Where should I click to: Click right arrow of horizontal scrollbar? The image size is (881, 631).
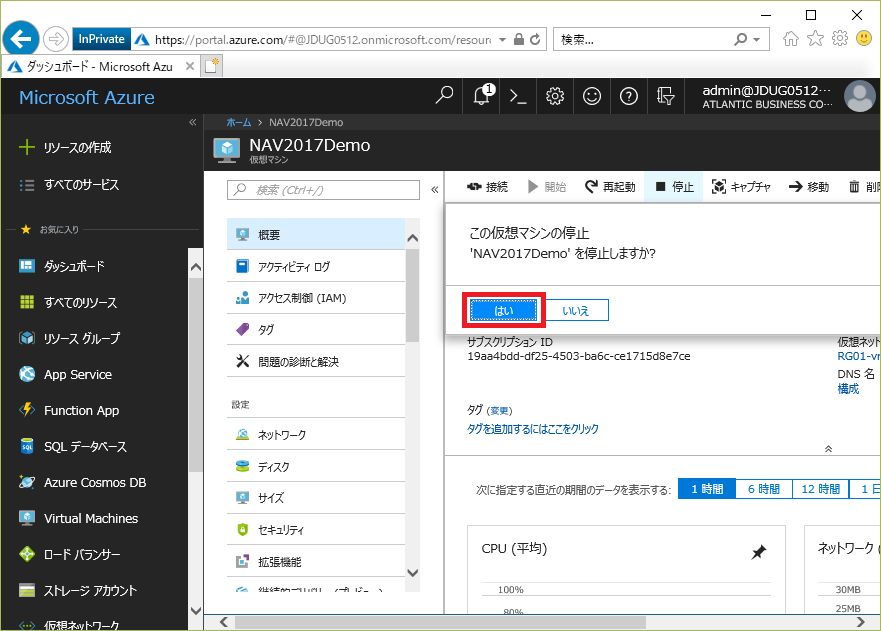pos(860,622)
